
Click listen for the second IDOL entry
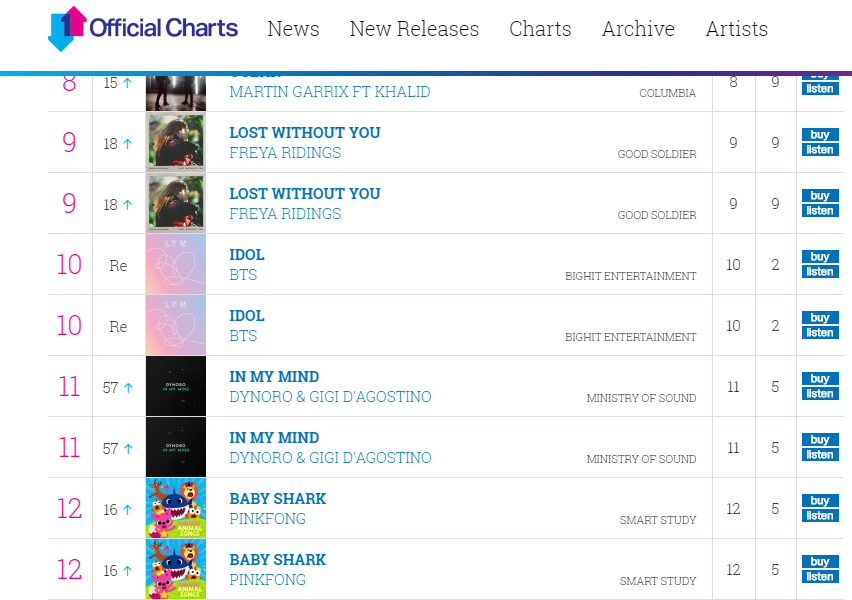click(x=820, y=333)
